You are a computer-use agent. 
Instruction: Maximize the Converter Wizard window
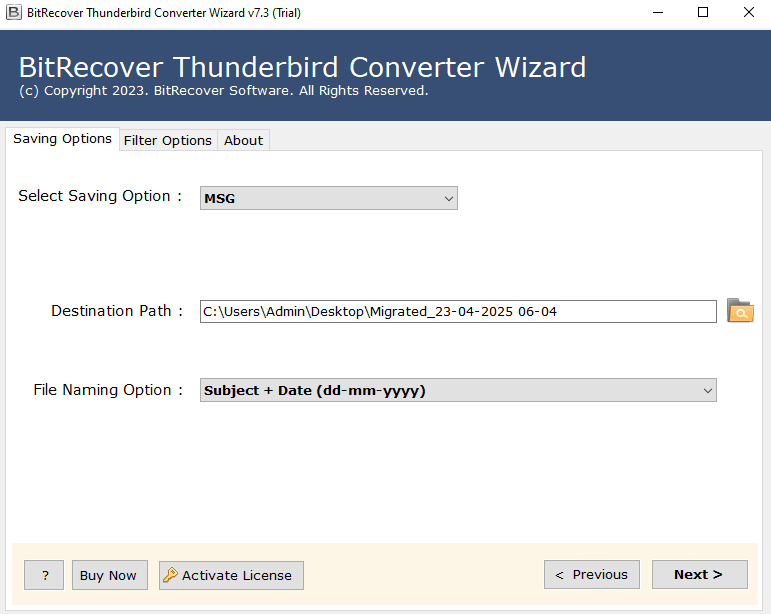click(x=703, y=12)
